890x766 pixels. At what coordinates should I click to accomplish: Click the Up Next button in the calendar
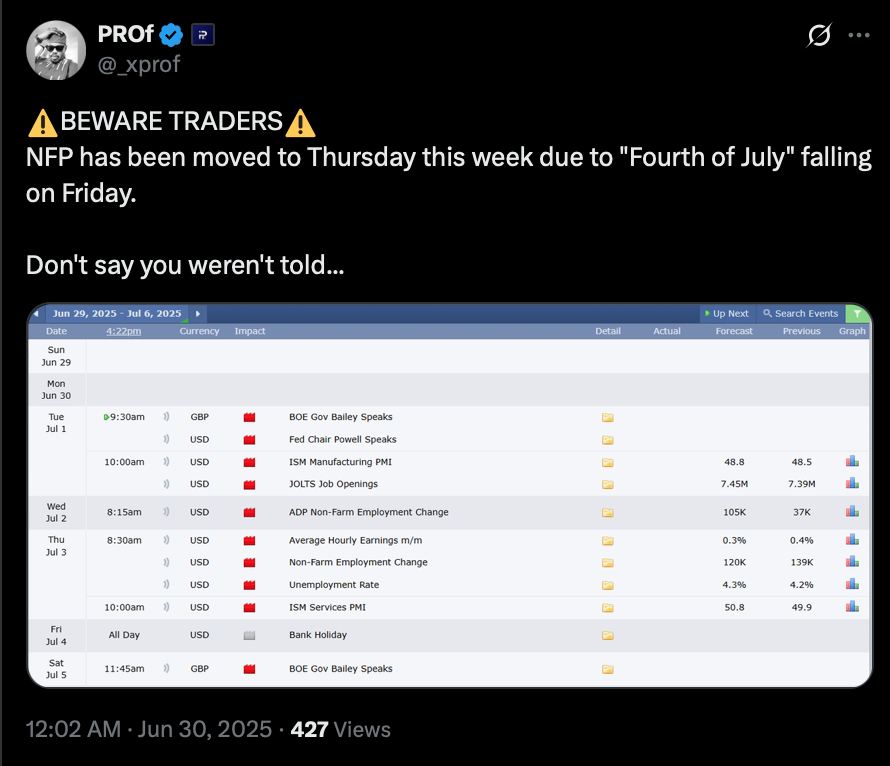click(727, 313)
